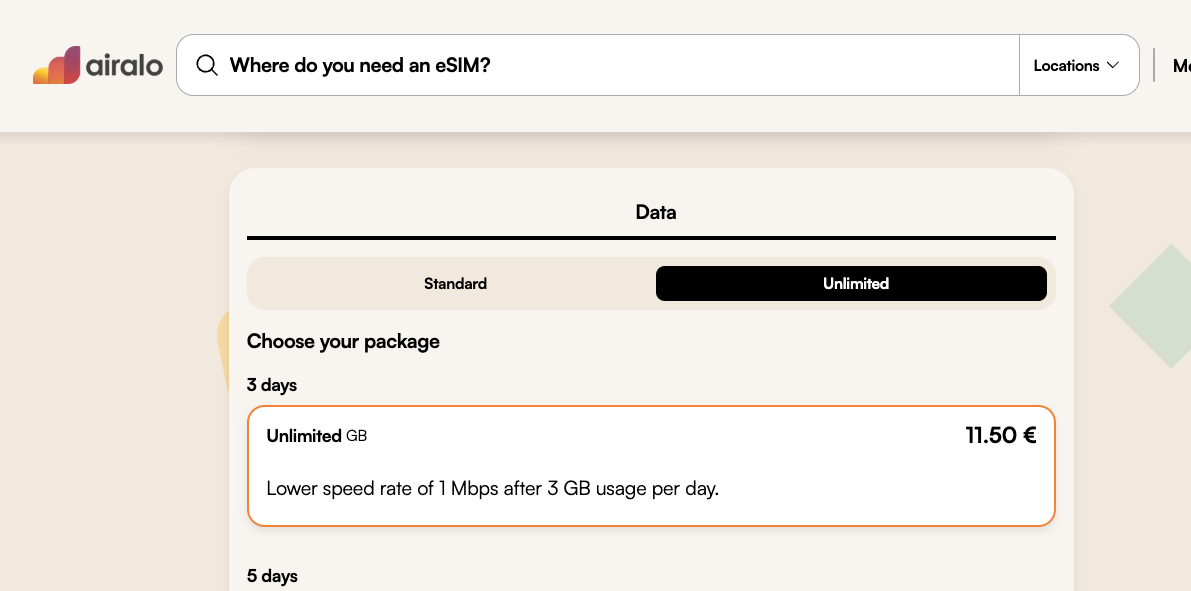Click the partially visible menu item at top right

(1181, 66)
